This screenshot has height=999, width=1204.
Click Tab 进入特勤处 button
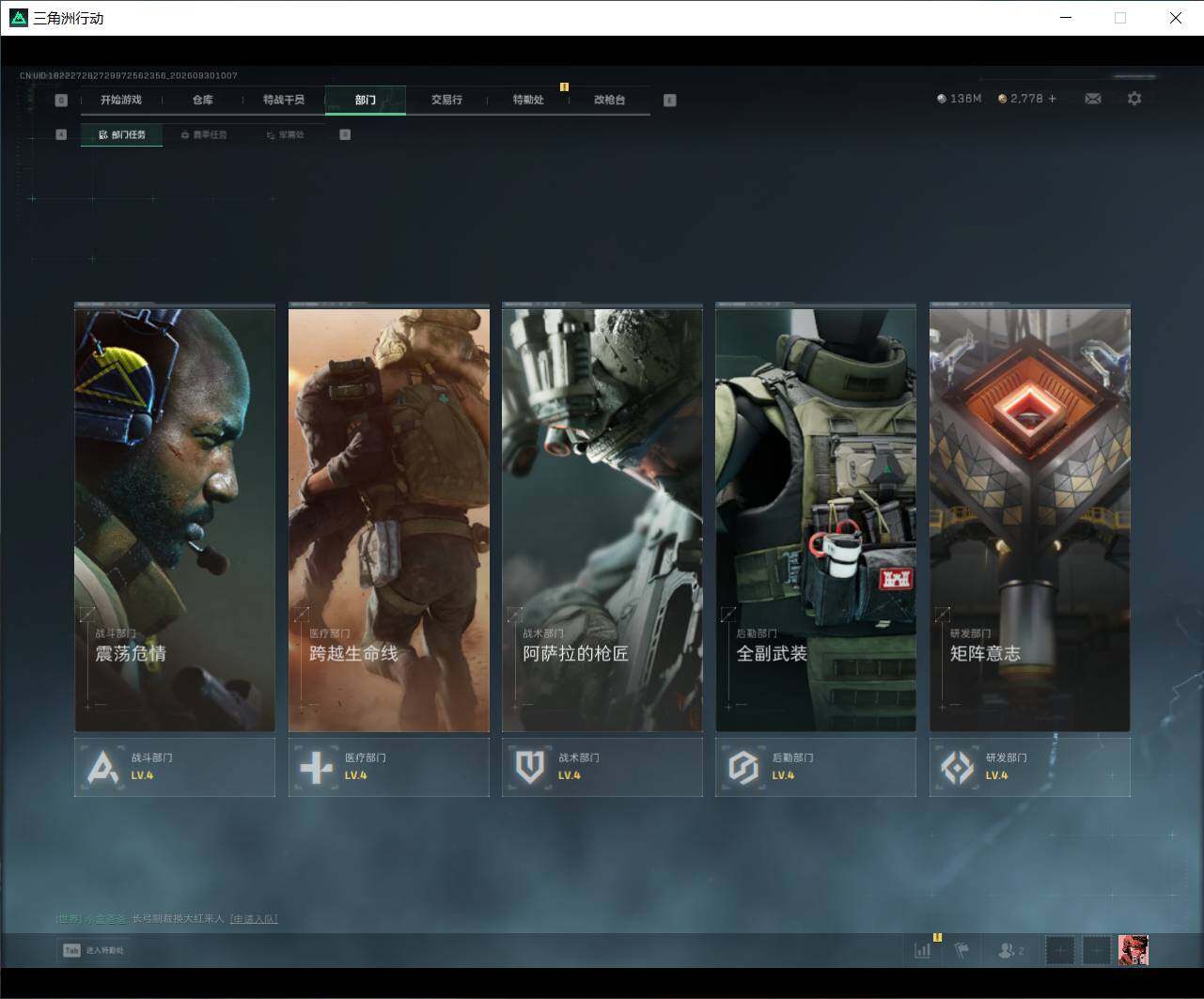(x=93, y=950)
